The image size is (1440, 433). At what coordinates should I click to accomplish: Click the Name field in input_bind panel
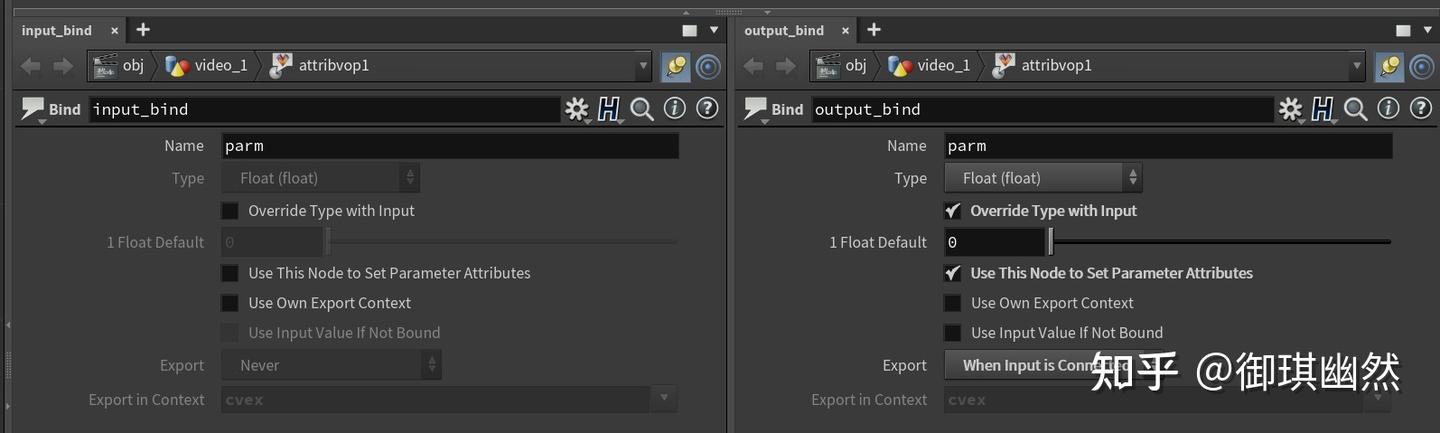pyautogui.click(x=449, y=146)
